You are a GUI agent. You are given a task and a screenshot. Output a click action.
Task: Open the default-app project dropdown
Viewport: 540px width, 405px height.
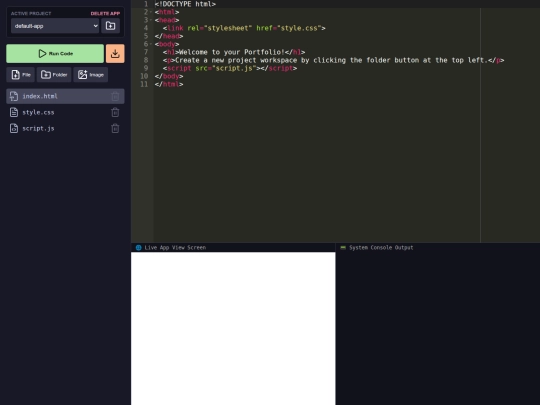(55, 26)
